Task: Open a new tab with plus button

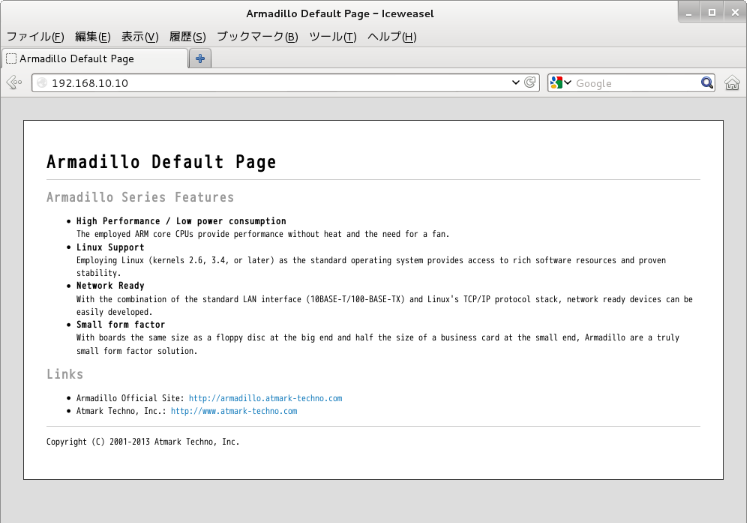Action: pyautogui.click(x=200, y=59)
